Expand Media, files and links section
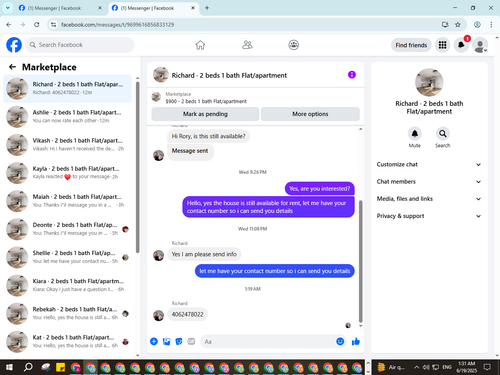Screen dimensions: 500x375 tap(429, 199)
